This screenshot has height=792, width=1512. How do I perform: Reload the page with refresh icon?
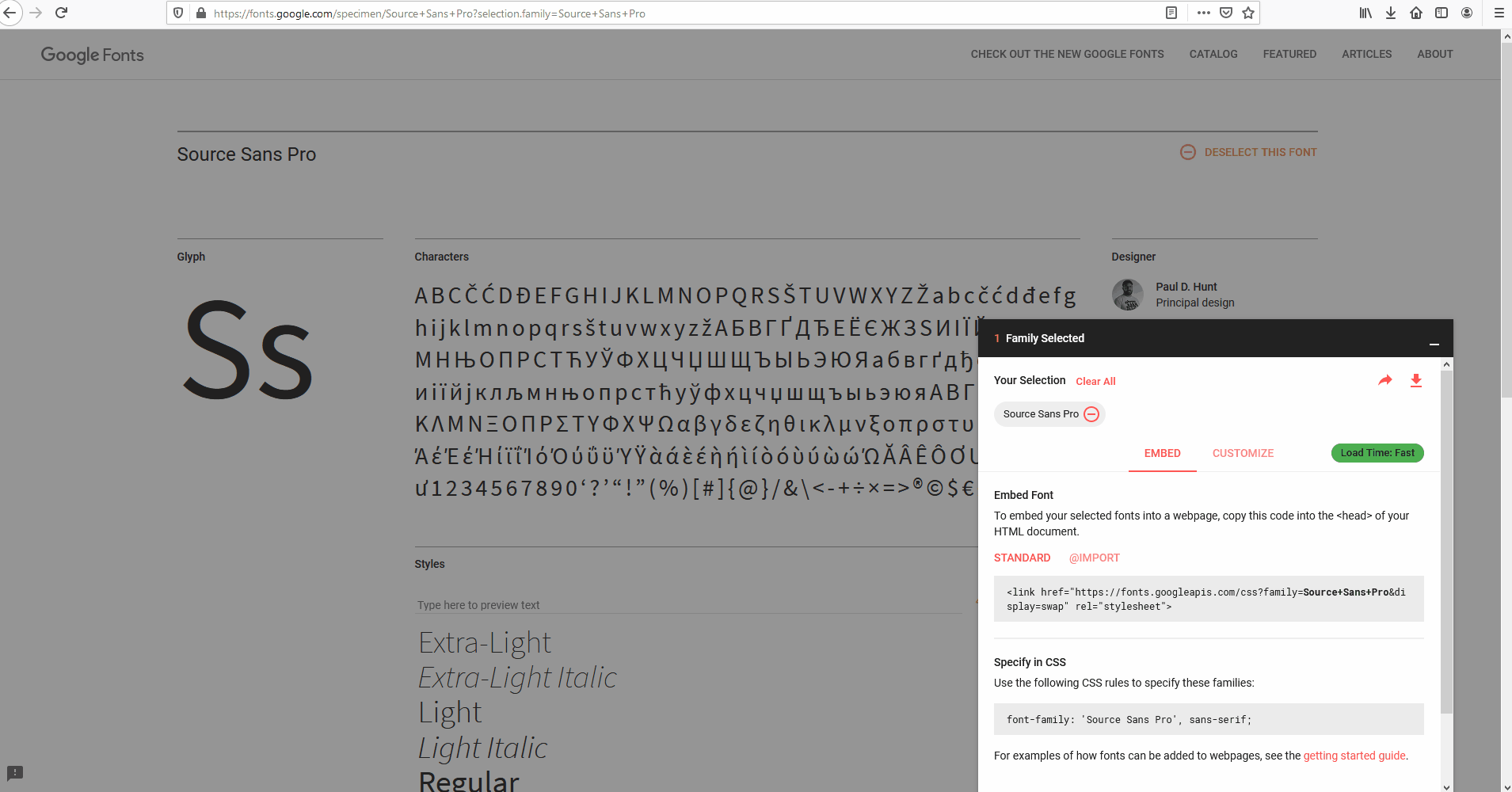coord(62,13)
